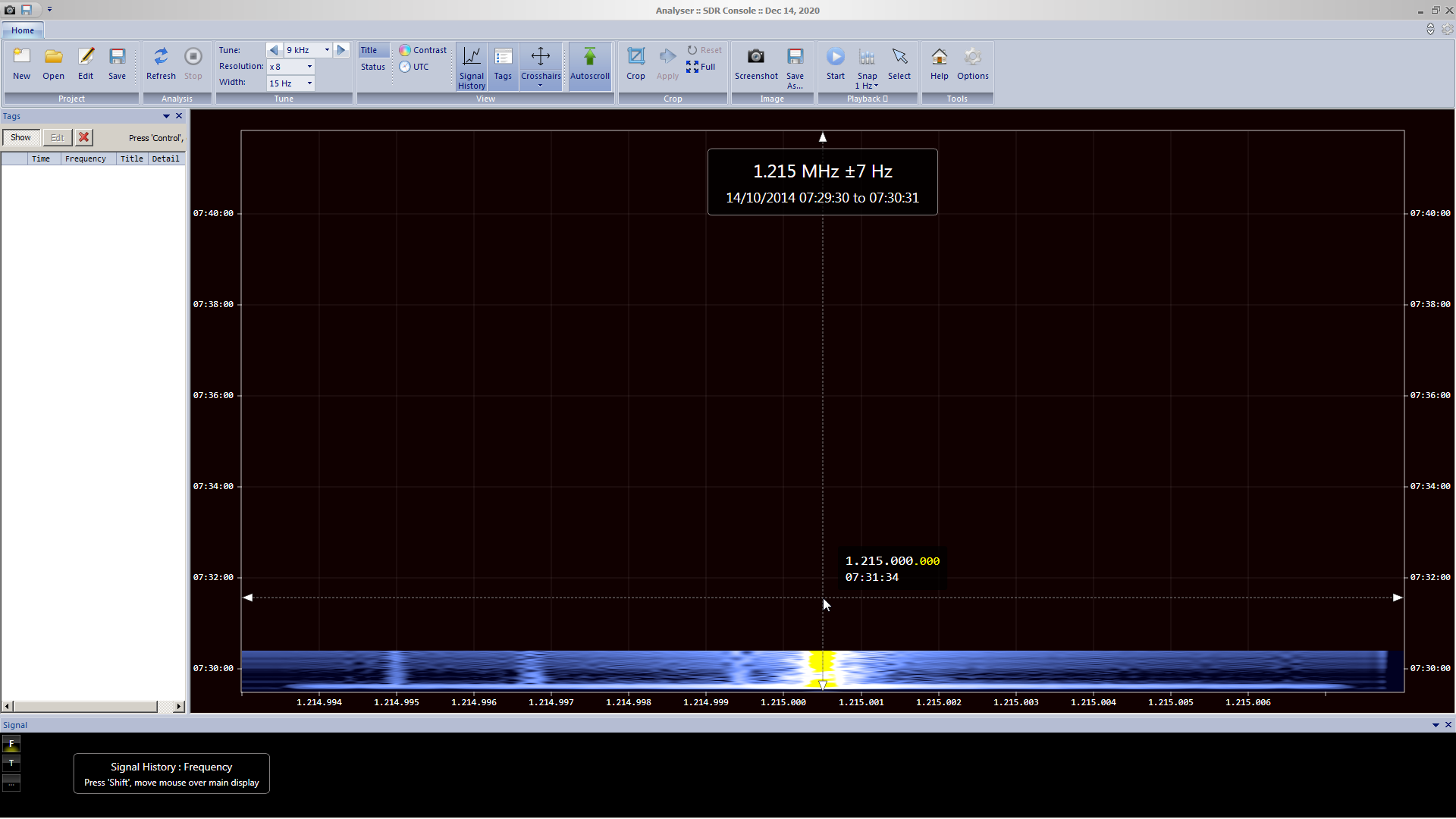Expand the Resolution x8 dropdown

point(309,67)
